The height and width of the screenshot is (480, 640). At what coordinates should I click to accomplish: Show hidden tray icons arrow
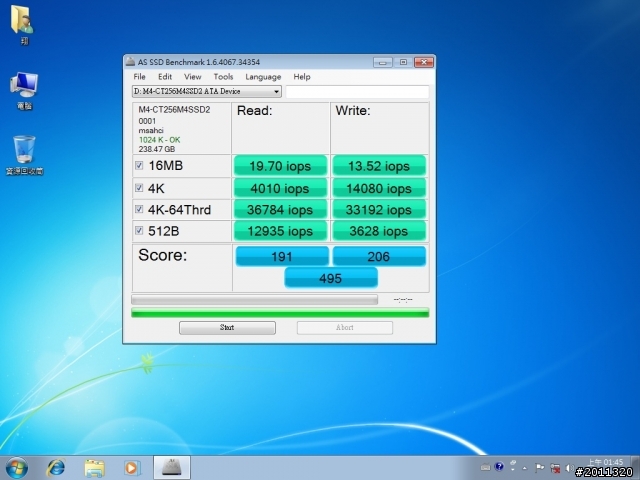524,468
